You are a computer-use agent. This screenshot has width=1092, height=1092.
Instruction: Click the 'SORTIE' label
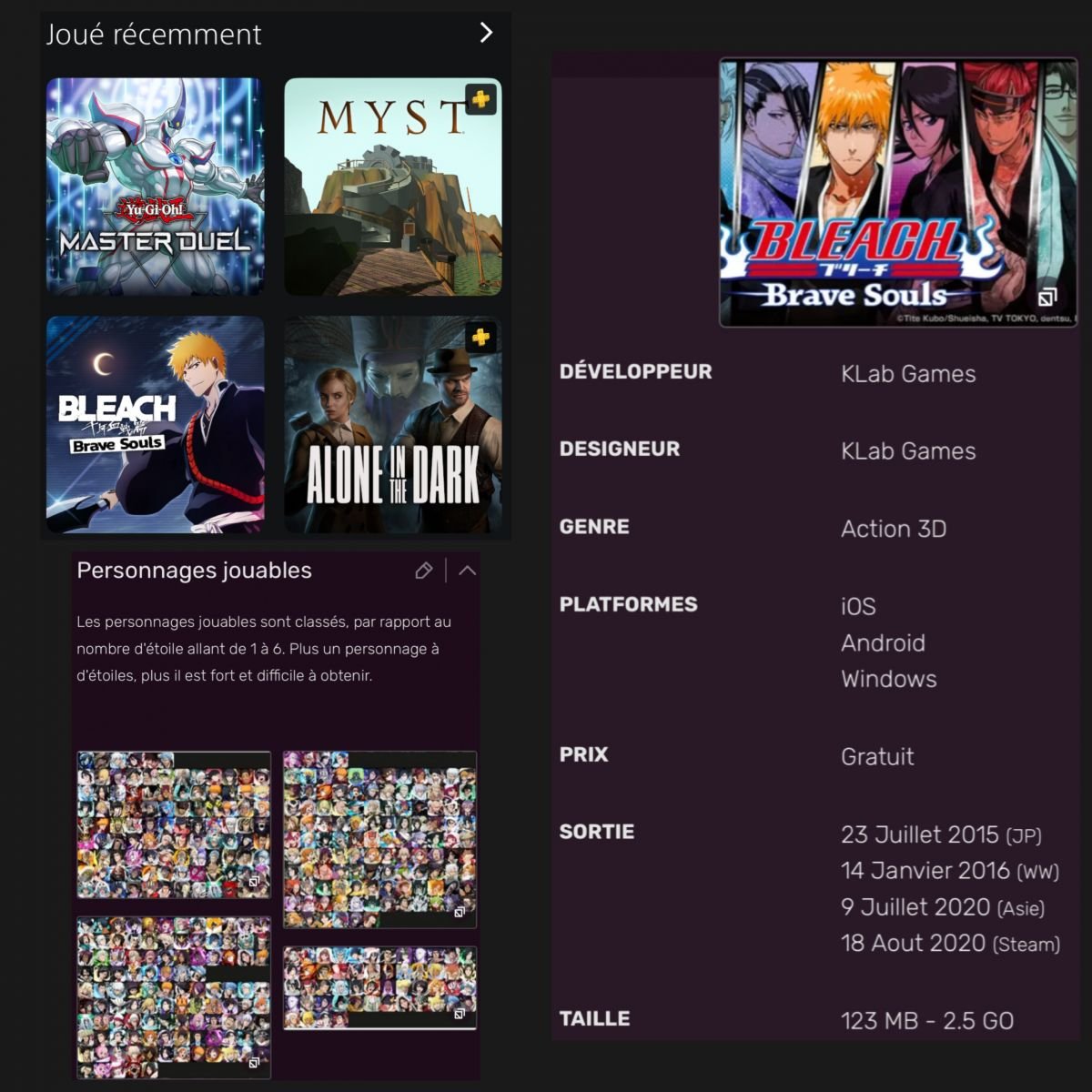(x=596, y=832)
